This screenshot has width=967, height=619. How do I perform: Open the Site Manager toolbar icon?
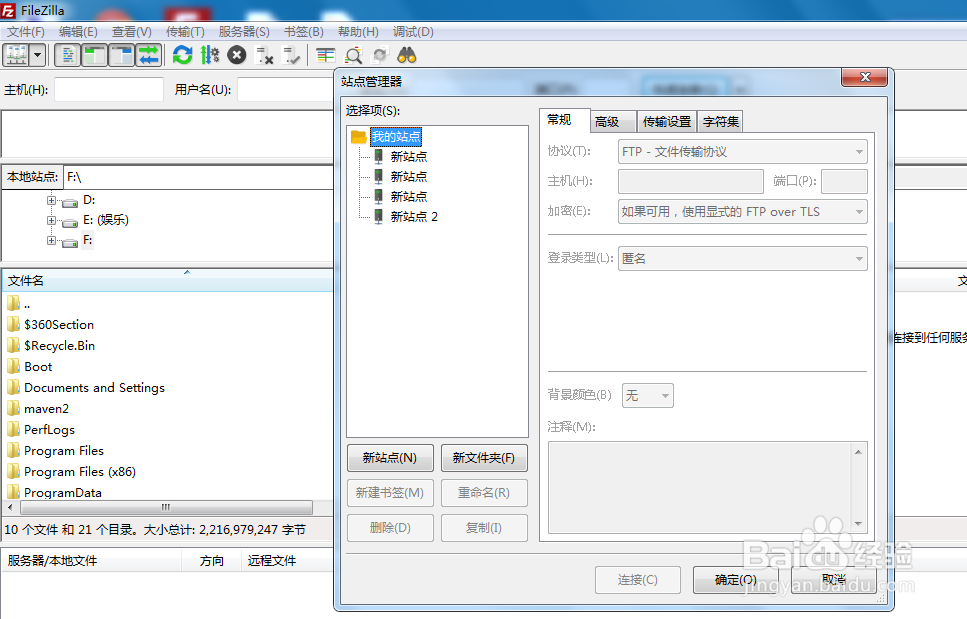[x=17, y=55]
